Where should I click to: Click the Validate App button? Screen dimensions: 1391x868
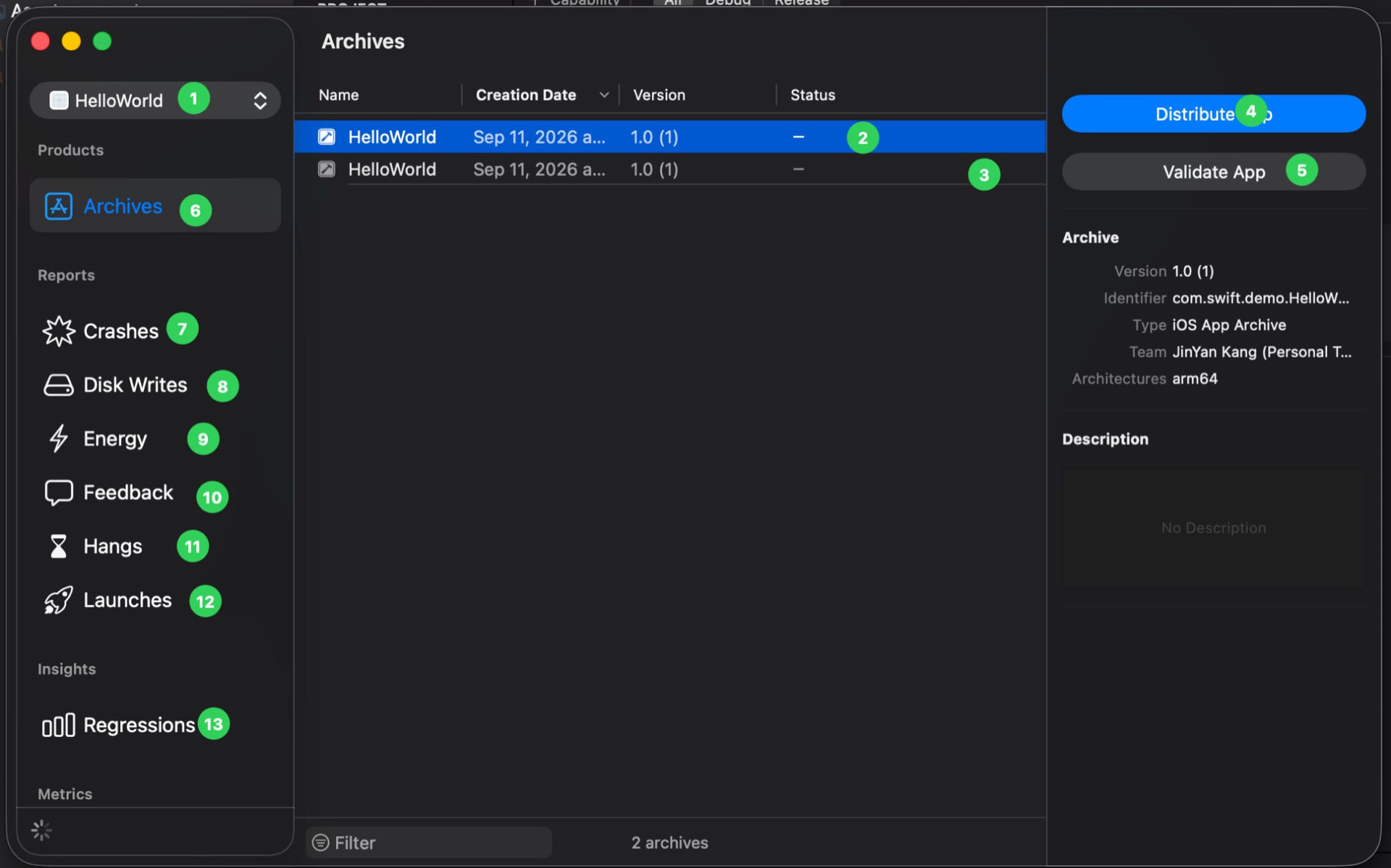[x=1214, y=172]
